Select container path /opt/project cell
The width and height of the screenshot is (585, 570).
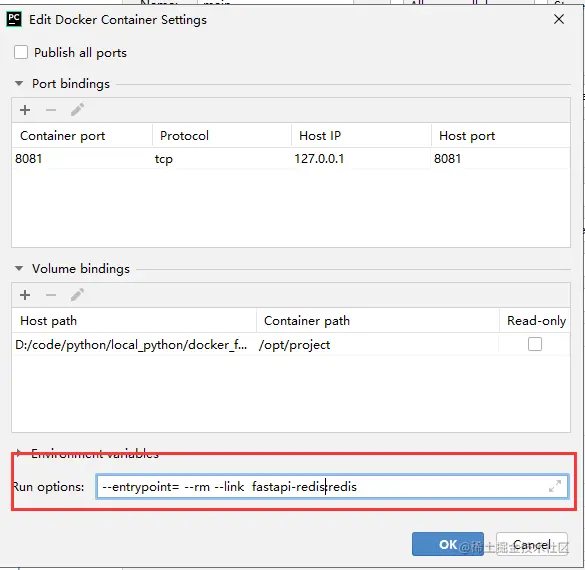pos(378,344)
